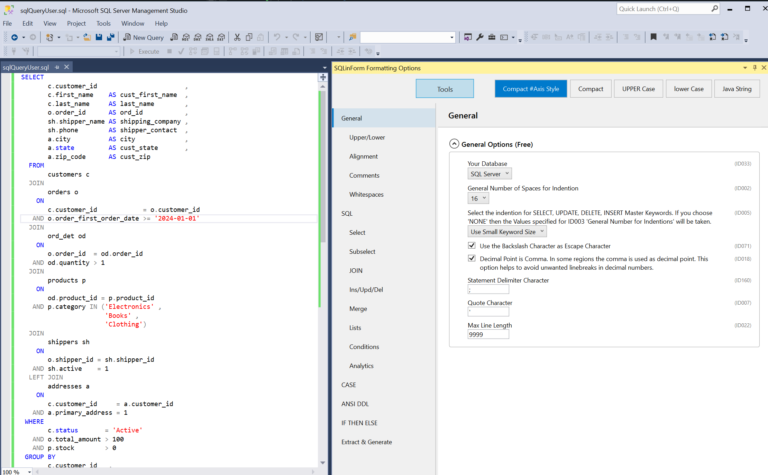Click the Max Line Length input field

488,334
